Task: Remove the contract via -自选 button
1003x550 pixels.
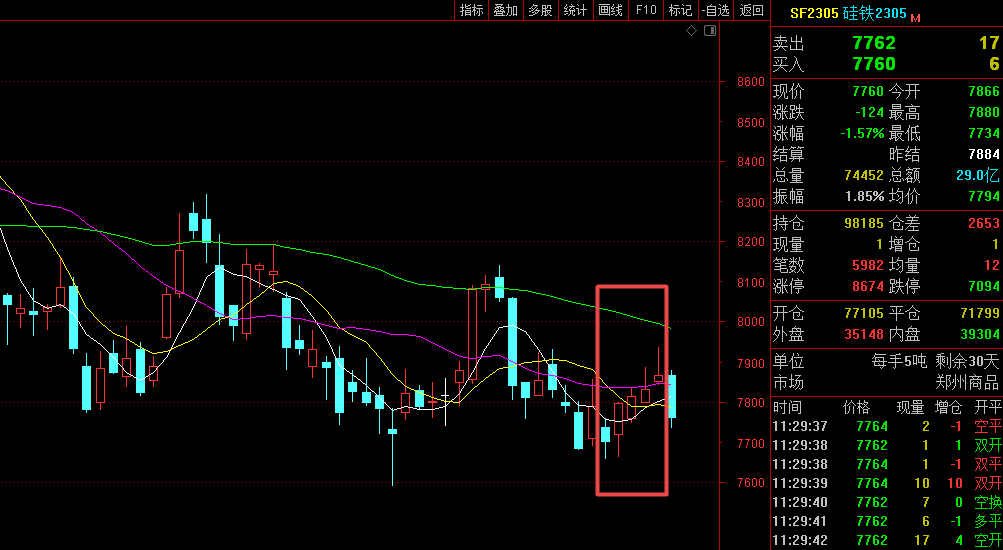Action: [715, 10]
